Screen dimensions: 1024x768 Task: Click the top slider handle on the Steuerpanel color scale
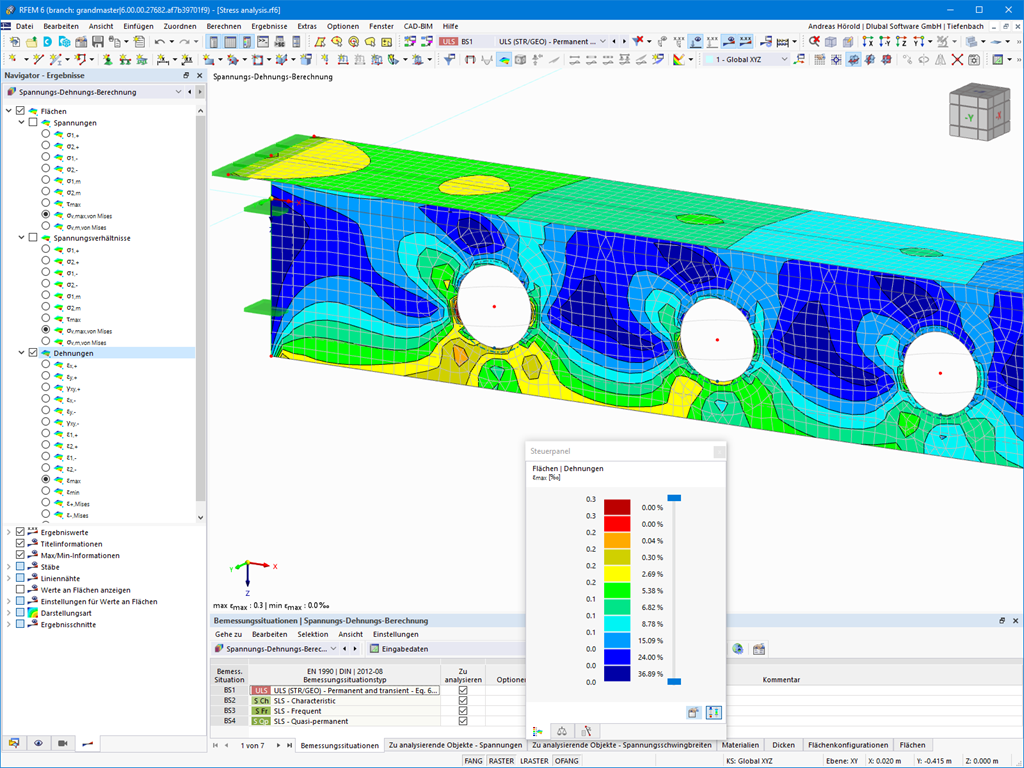pyautogui.click(x=674, y=497)
